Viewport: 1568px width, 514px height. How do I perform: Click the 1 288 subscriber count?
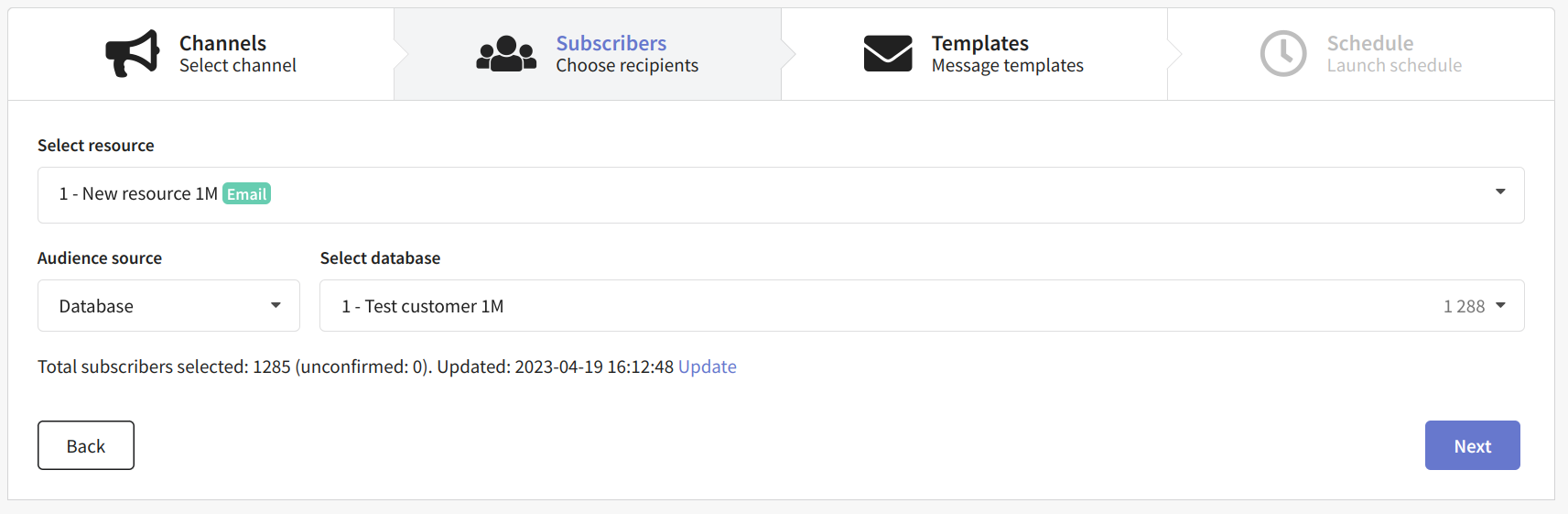tap(1464, 306)
